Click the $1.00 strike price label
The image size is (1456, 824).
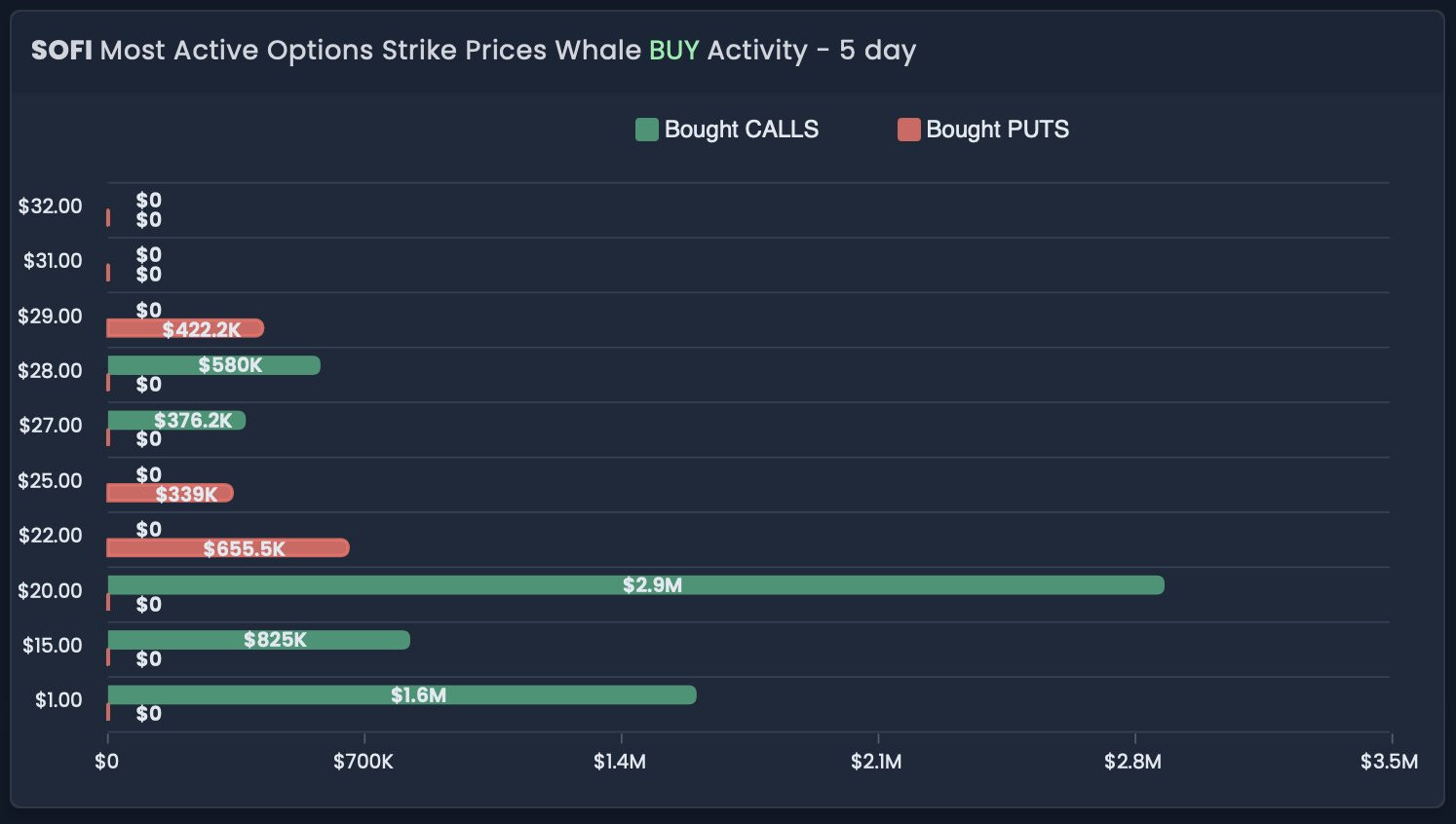coord(58,700)
